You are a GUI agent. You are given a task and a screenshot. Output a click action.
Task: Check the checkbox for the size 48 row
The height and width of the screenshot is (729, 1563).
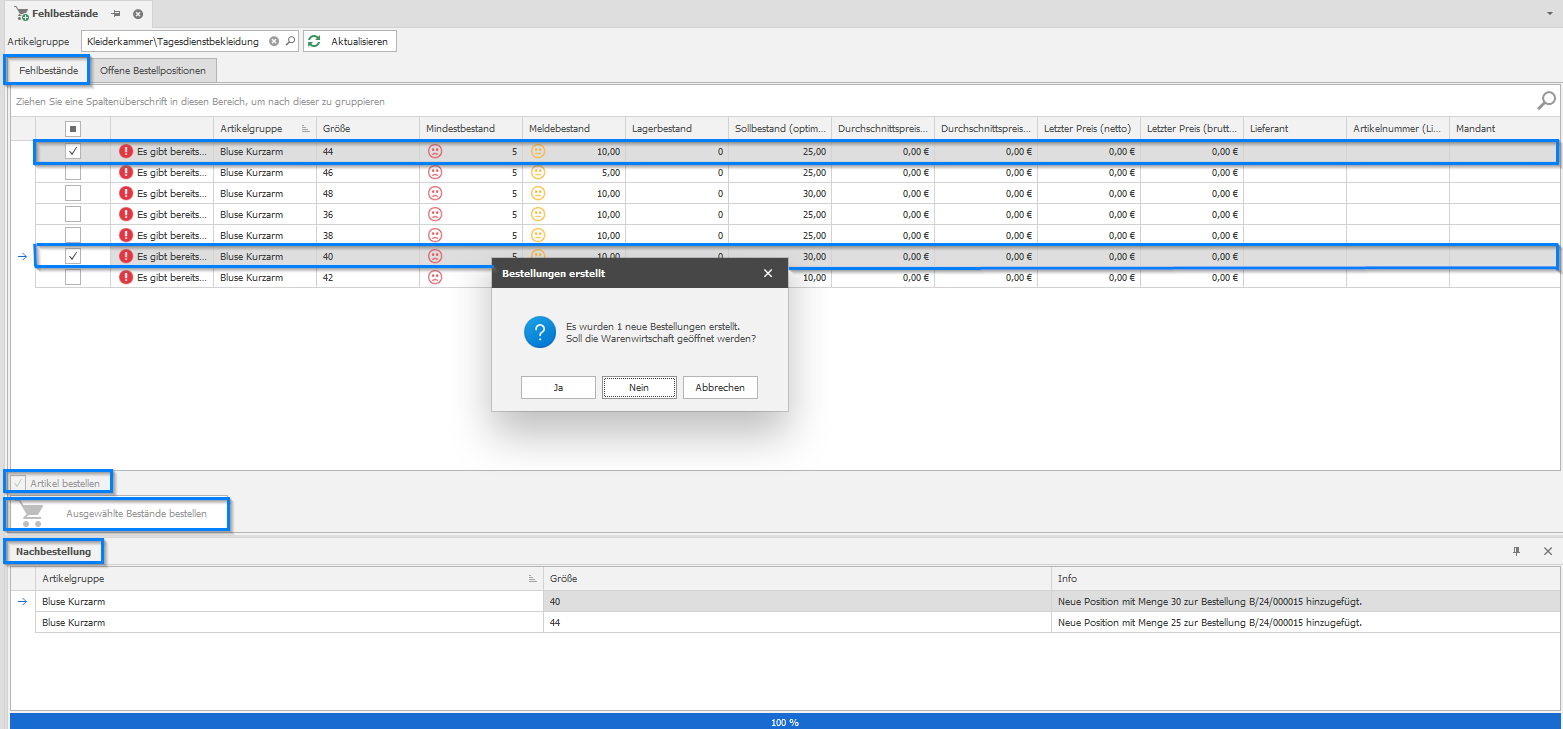tap(73, 193)
